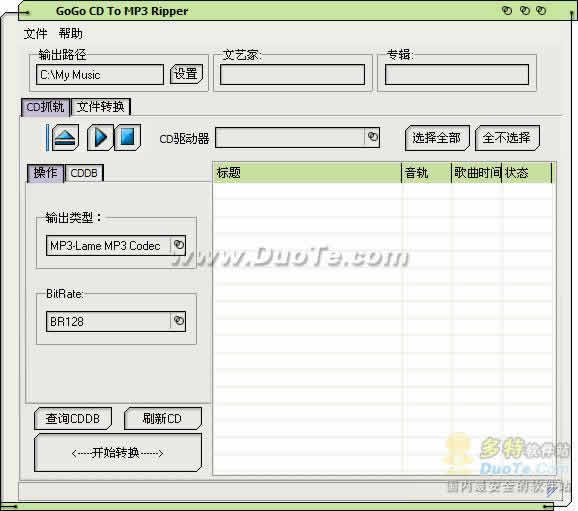Eject the CD with the eject icon

pyautogui.click(x=65, y=138)
